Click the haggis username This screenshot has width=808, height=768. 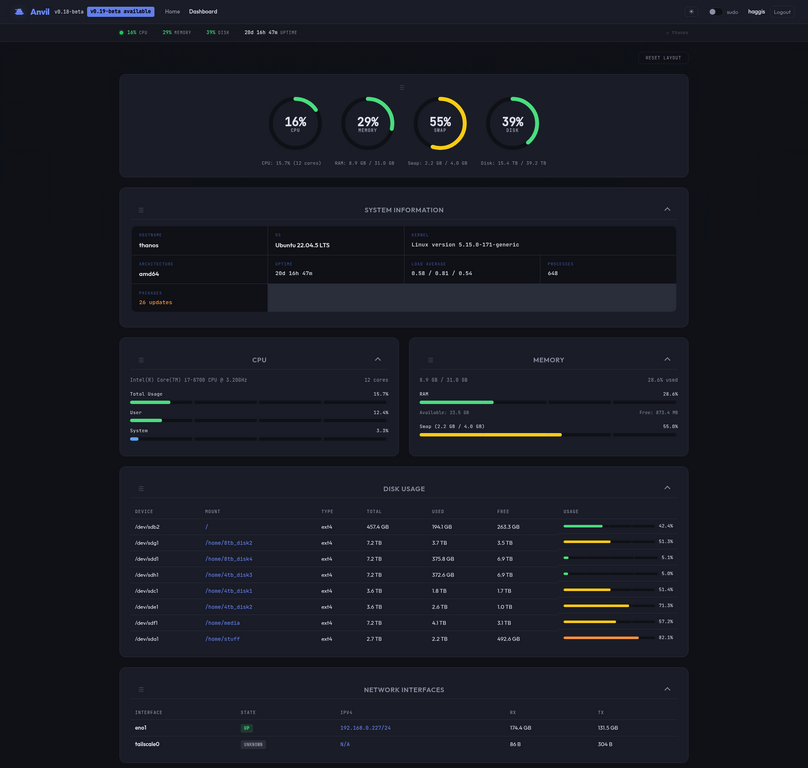tap(756, 11)
